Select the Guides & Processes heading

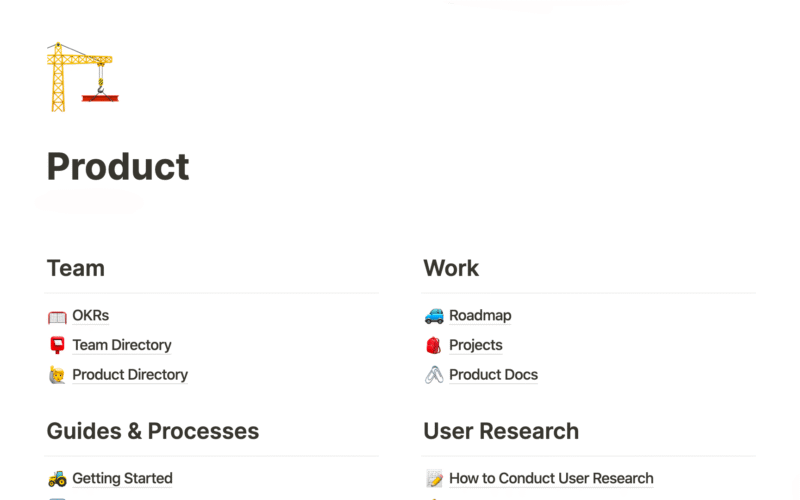(x=152, y=431)
